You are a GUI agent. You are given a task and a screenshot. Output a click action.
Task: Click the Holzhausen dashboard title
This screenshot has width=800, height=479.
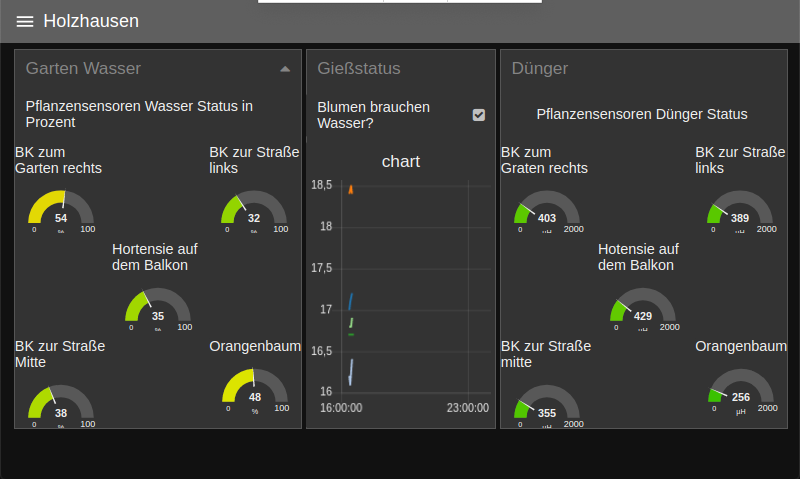pos(91,21)
